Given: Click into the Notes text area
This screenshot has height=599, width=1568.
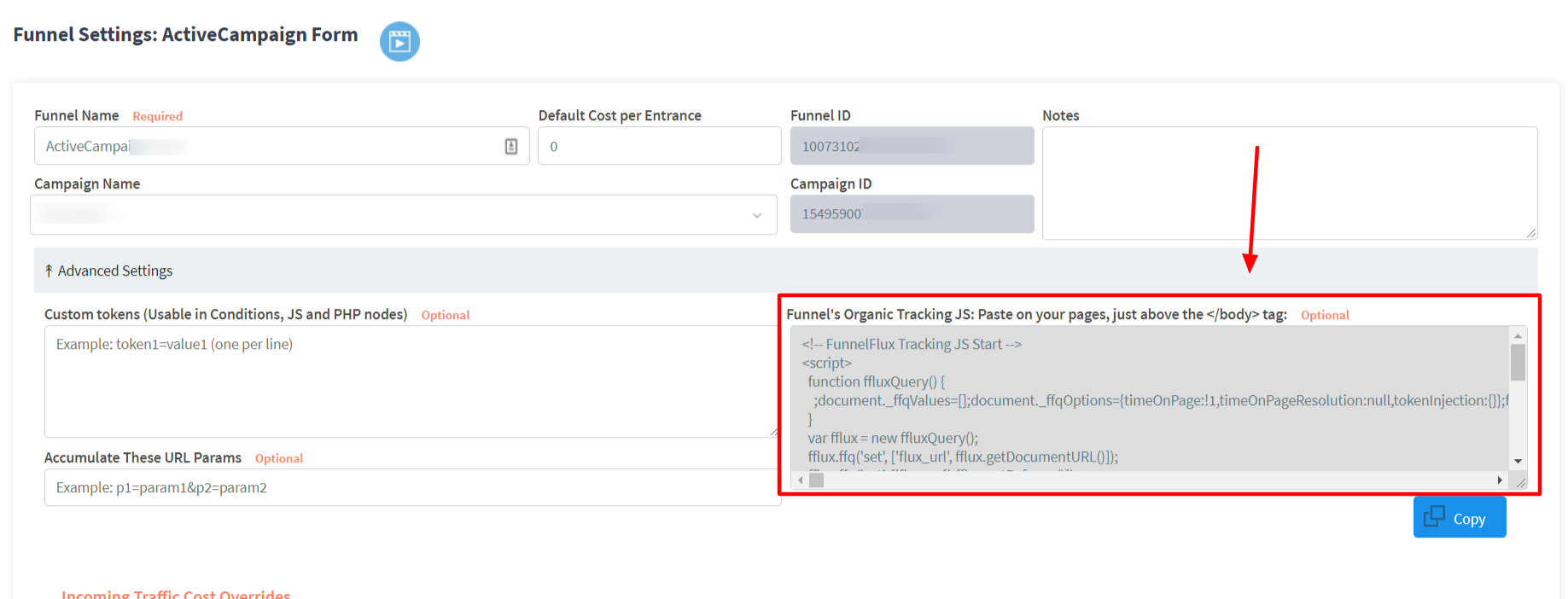Looking at the screenshot, I should point(1289,183).
